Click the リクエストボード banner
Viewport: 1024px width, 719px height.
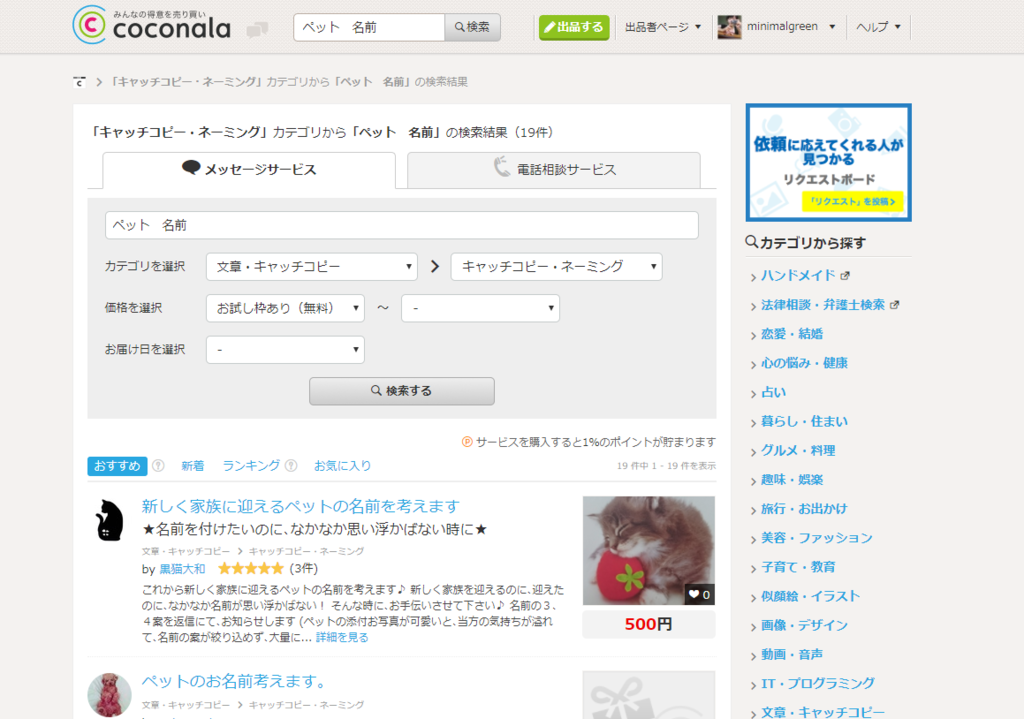[828, 162]
